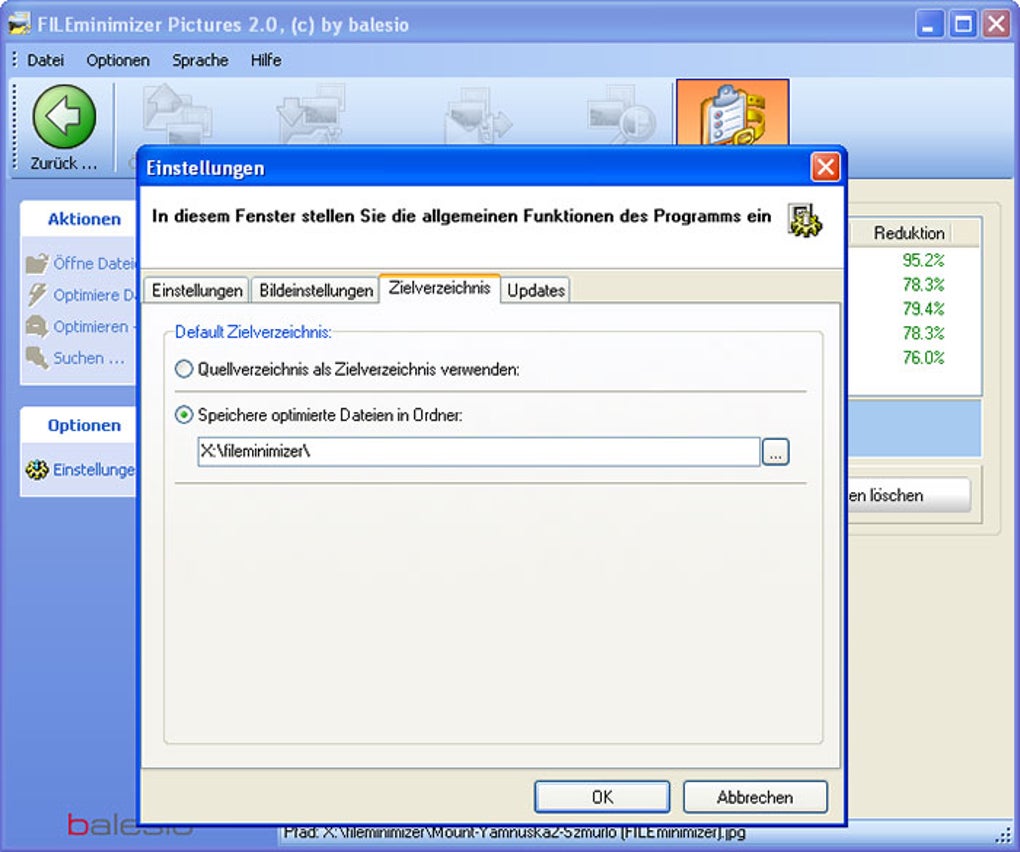This screenshot has height=852, width=1020.
Task: Click the Optimieren link in Aktionen
Action: click(x=91, y=326)
